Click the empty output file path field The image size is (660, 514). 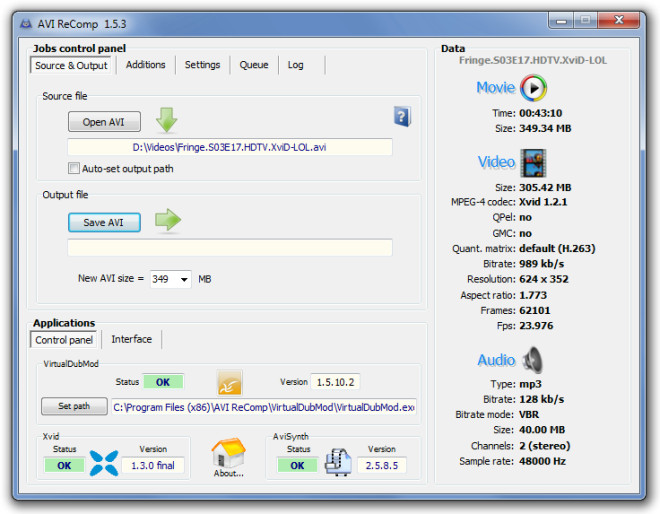(x=230, y=248)
